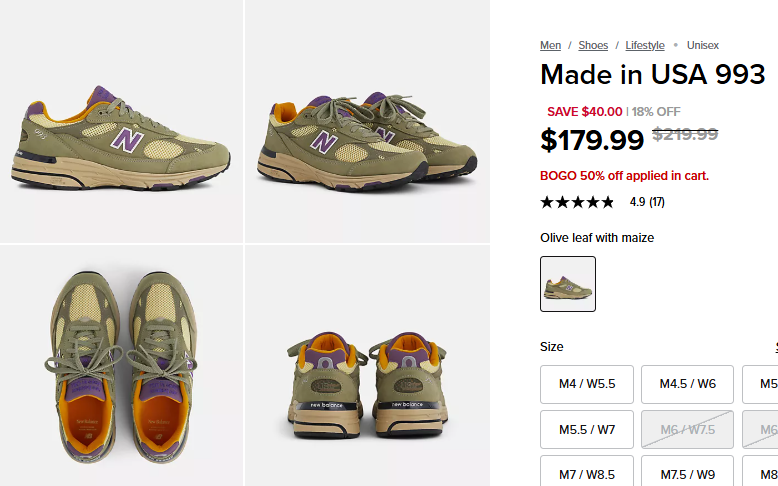Click the five-star rating icons

(x=577, y=202)
